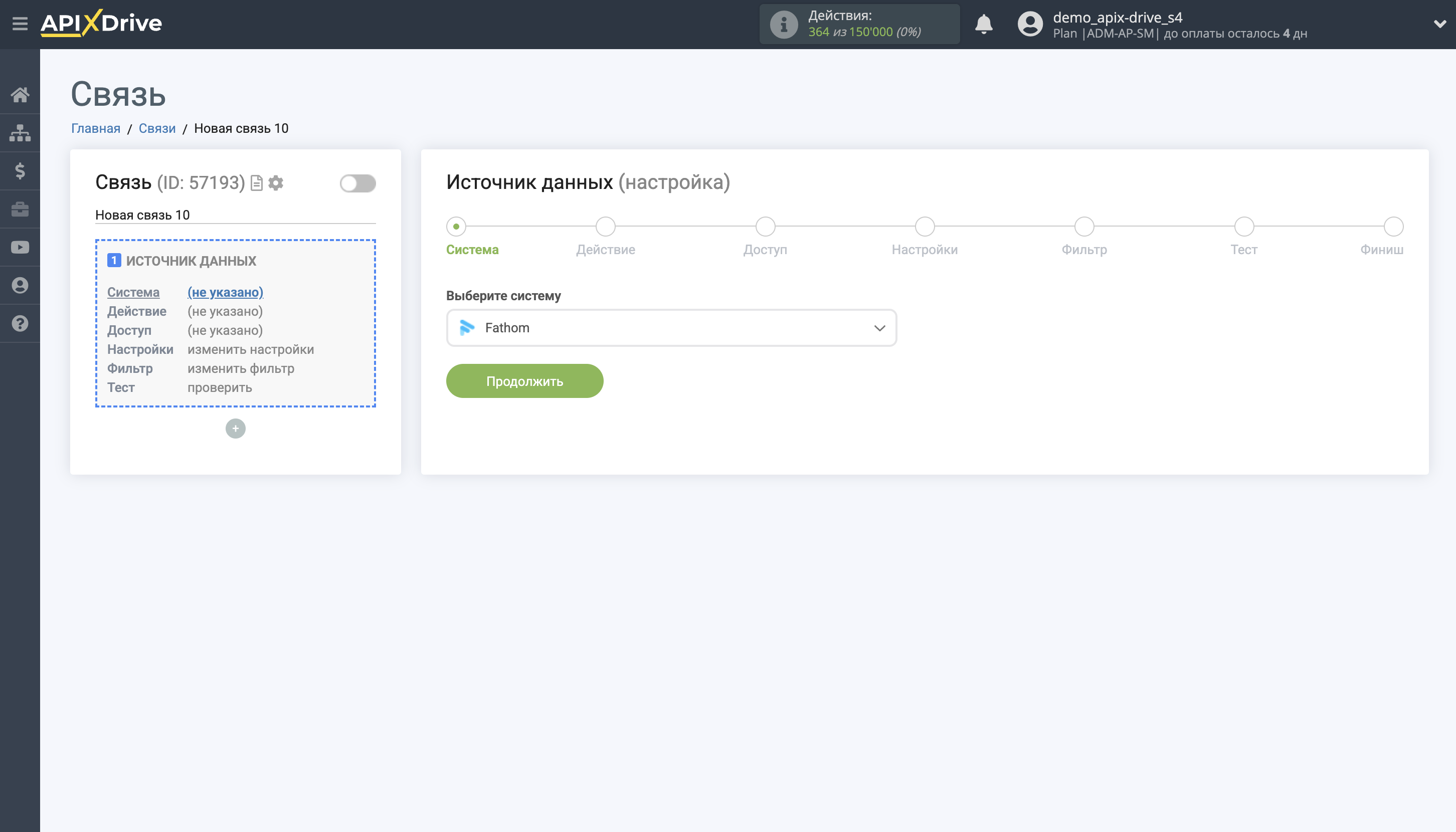Open the connections hierarchy icon in sidebar

point(21,133)
